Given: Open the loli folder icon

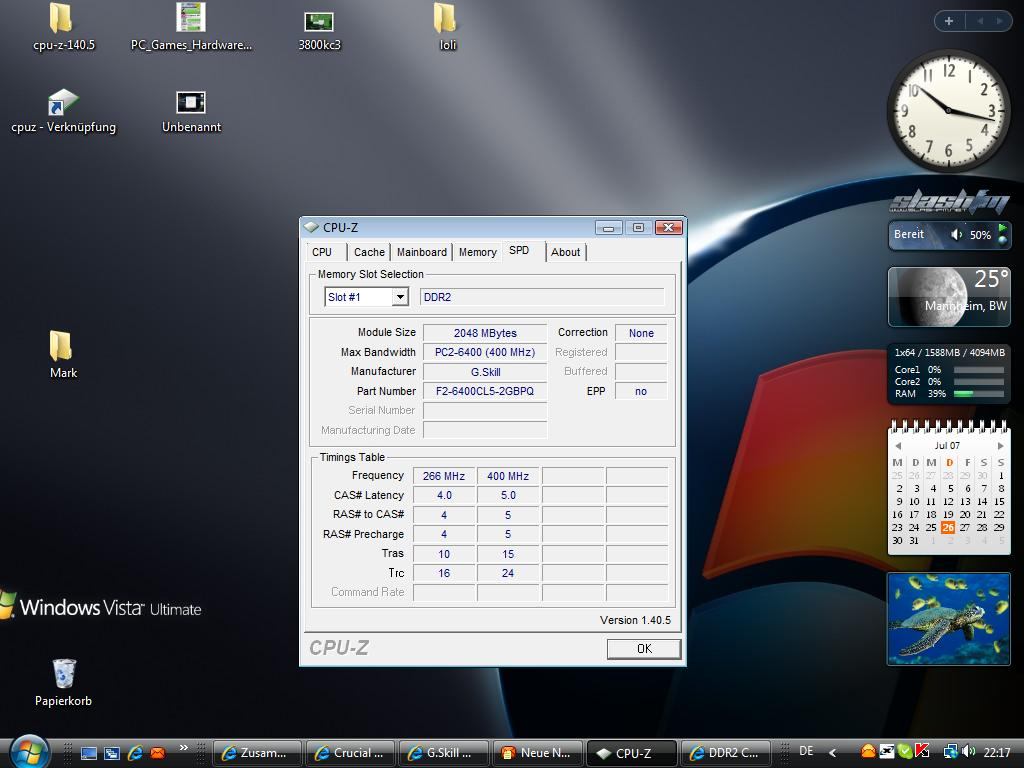Looking at the screenshot, I should 447,27.
